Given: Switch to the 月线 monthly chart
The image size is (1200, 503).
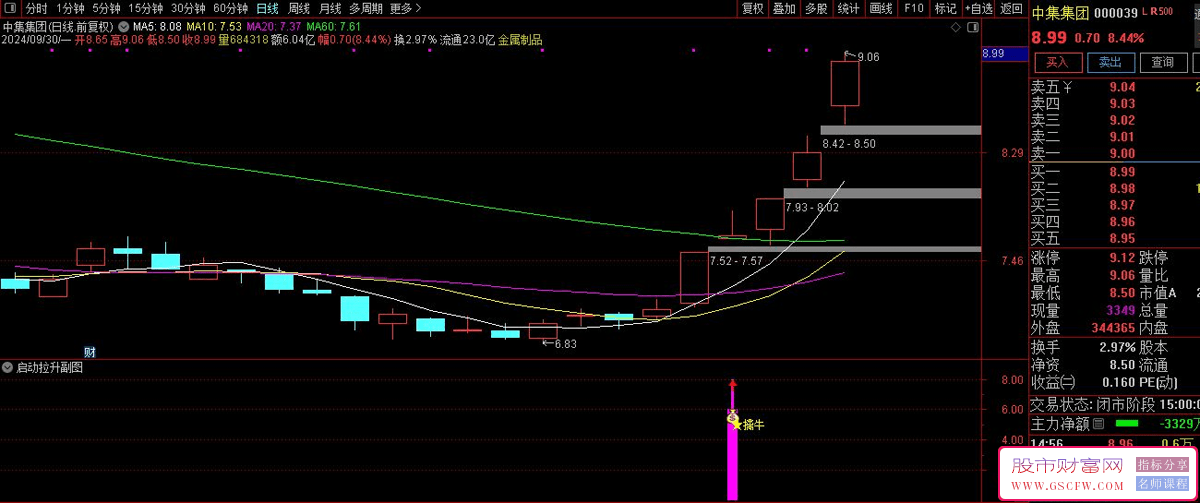Looking at the screenshot, I should click(x=330, y=8).
